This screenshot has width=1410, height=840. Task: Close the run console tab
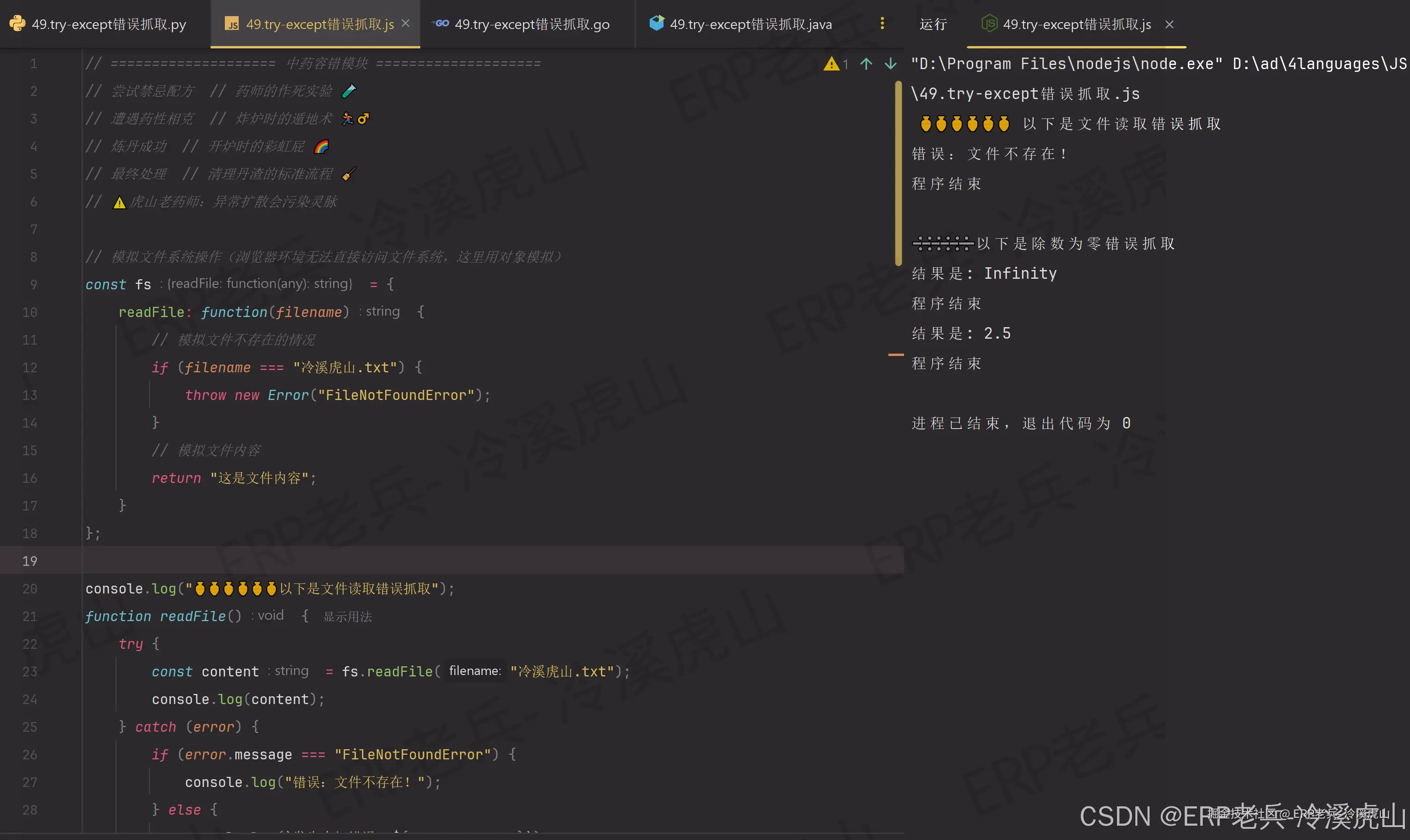1169,24
